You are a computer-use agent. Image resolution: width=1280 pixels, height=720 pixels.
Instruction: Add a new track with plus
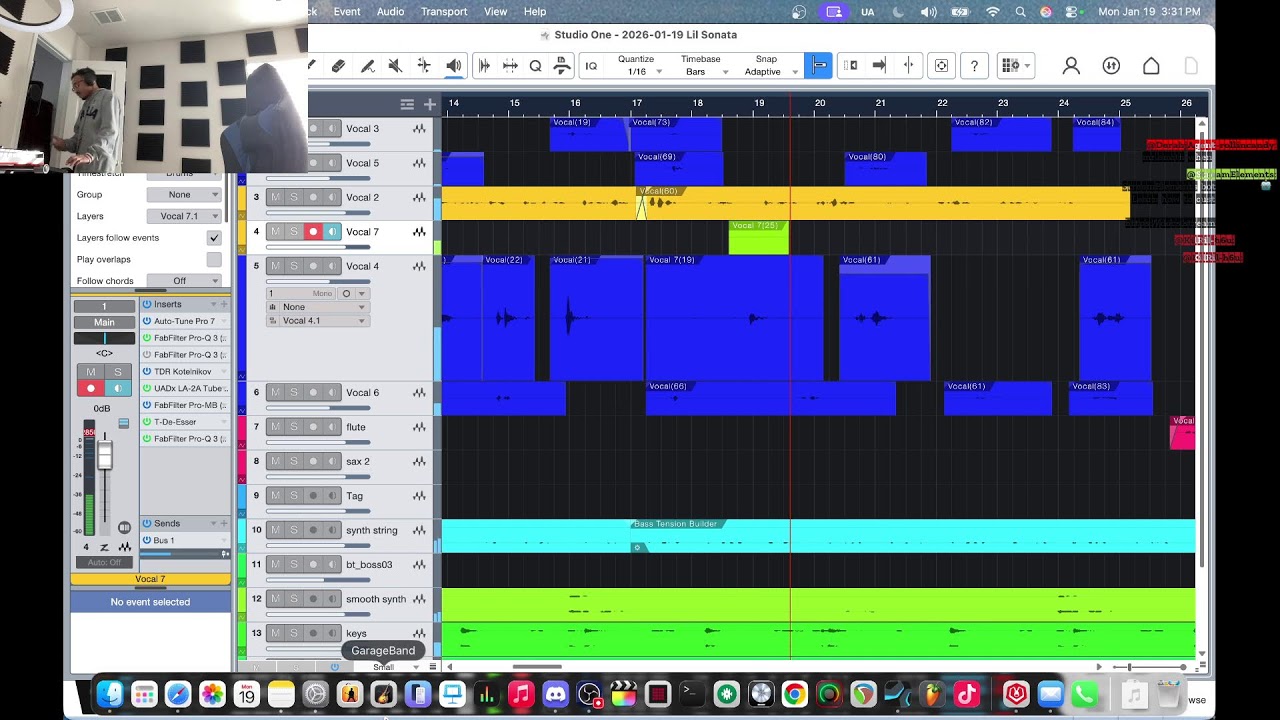(430, 104)
